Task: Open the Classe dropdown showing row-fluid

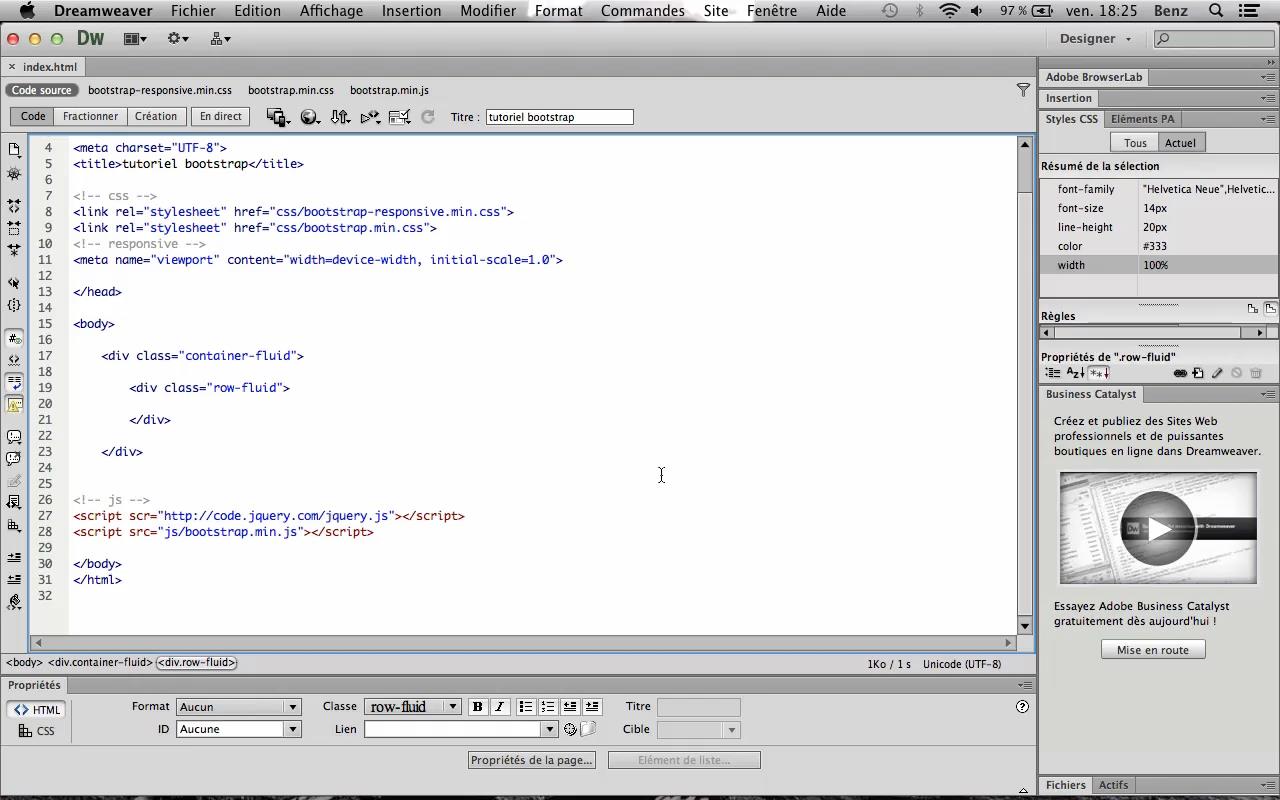Action: [412, 707]
